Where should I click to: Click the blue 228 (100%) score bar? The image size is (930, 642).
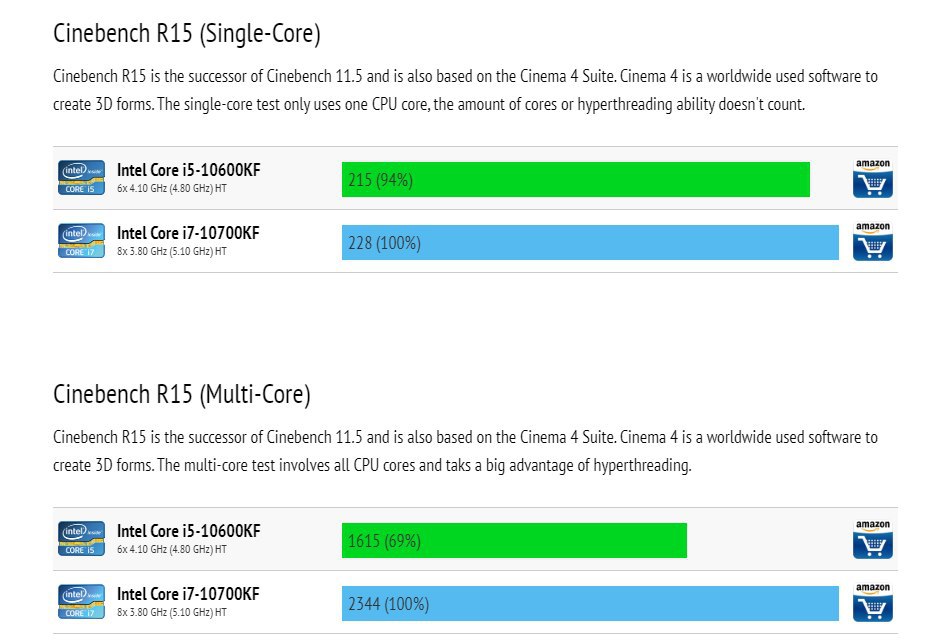click(x=590, y=243)
